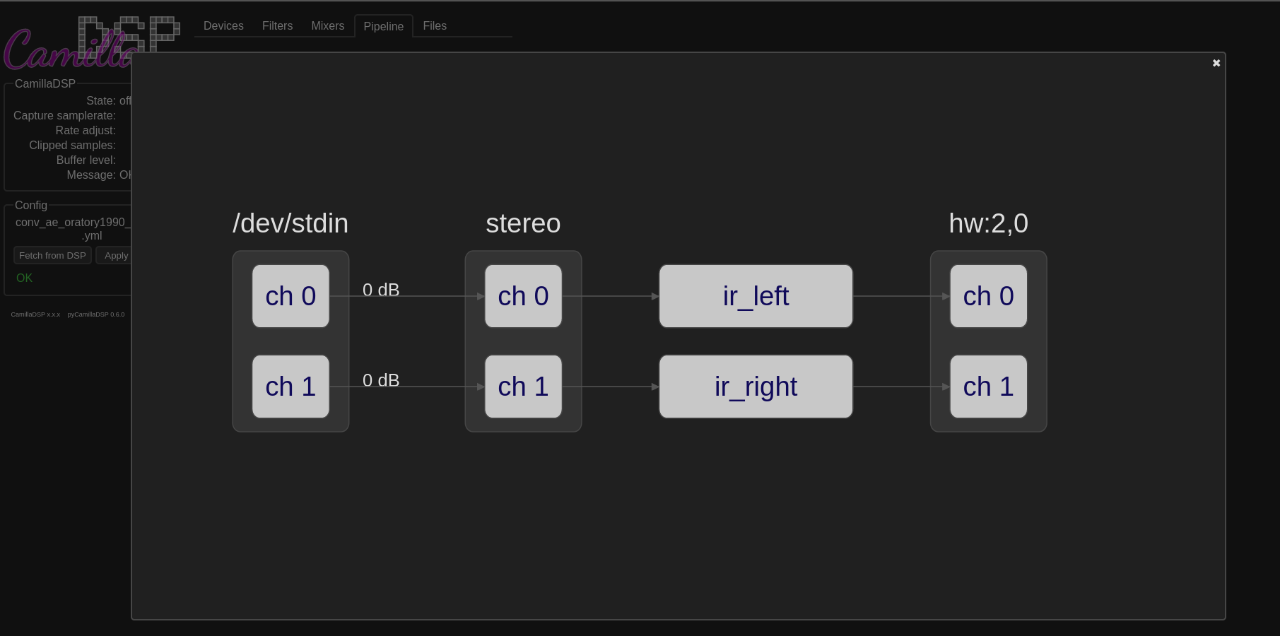1280x636 pixels.
Task: Close the pipeline diagram popup
Action: click(x=1216, y=63)
